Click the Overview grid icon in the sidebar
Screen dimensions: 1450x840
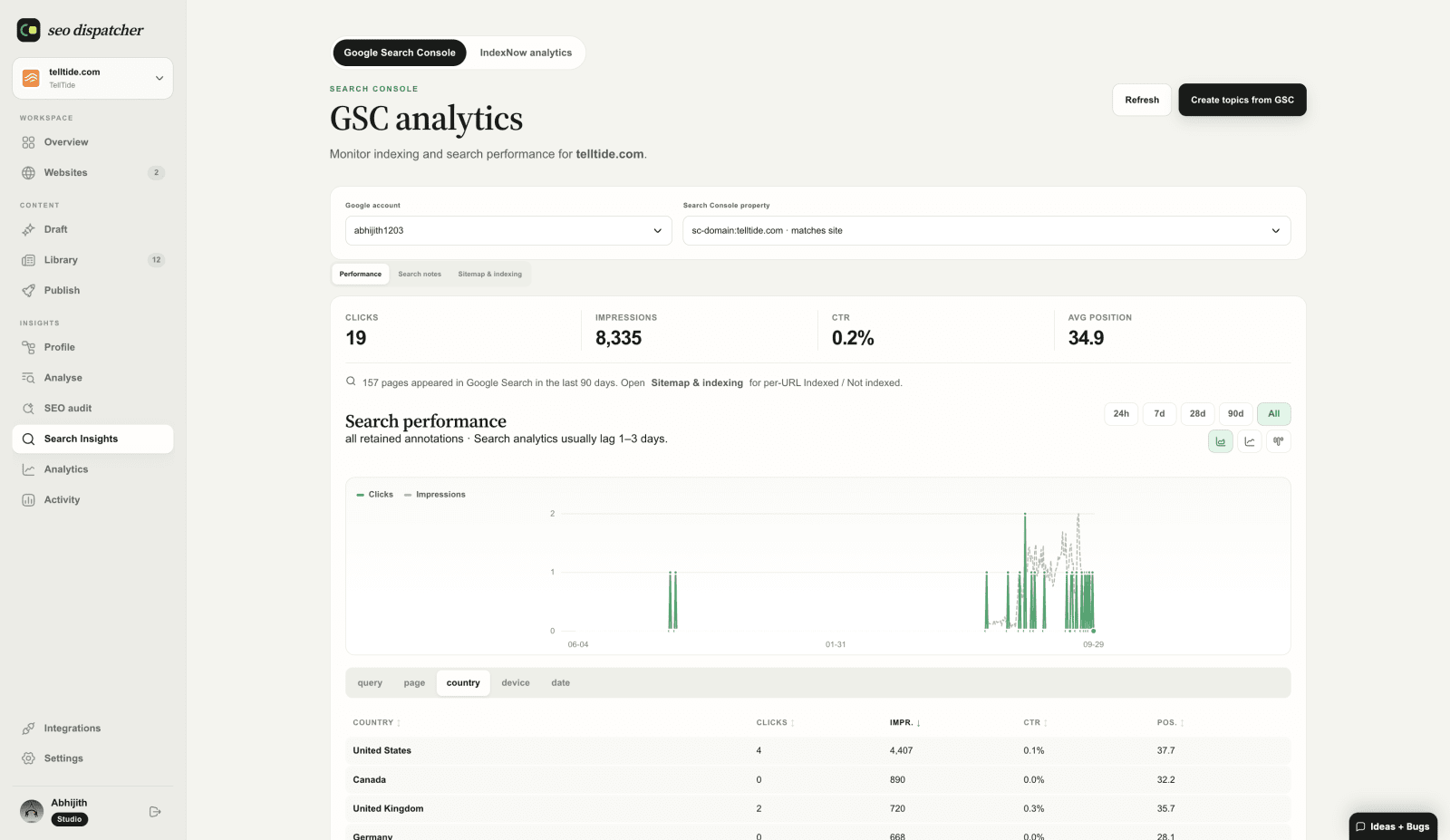tap(28, 142)
